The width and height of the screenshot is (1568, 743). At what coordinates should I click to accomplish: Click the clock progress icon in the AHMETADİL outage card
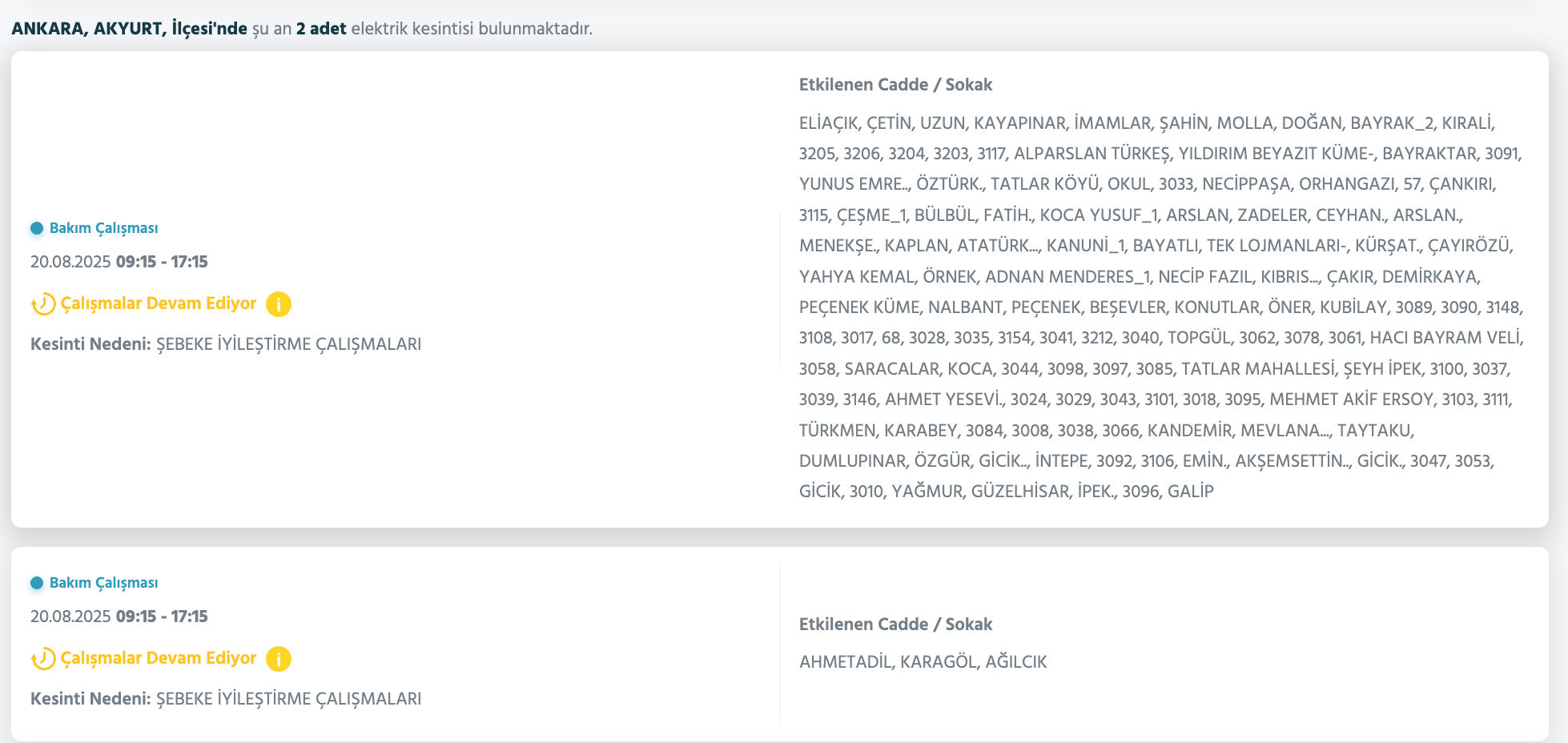[x=43, y=659]
